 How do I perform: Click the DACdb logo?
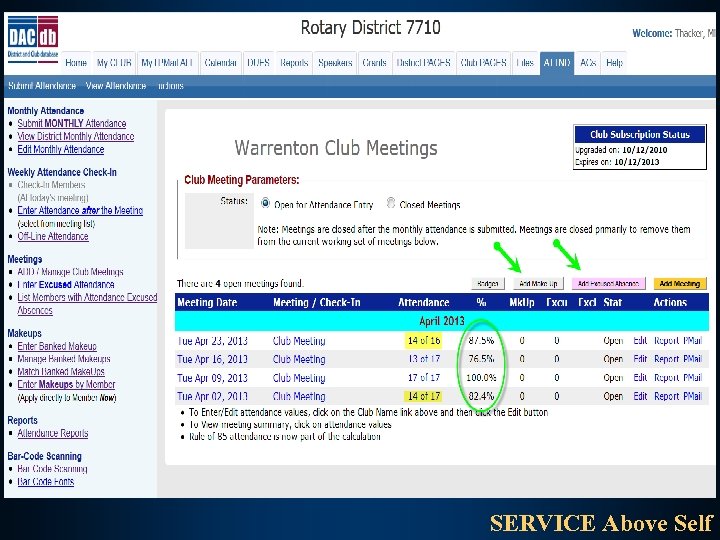[x=33, y=37]
